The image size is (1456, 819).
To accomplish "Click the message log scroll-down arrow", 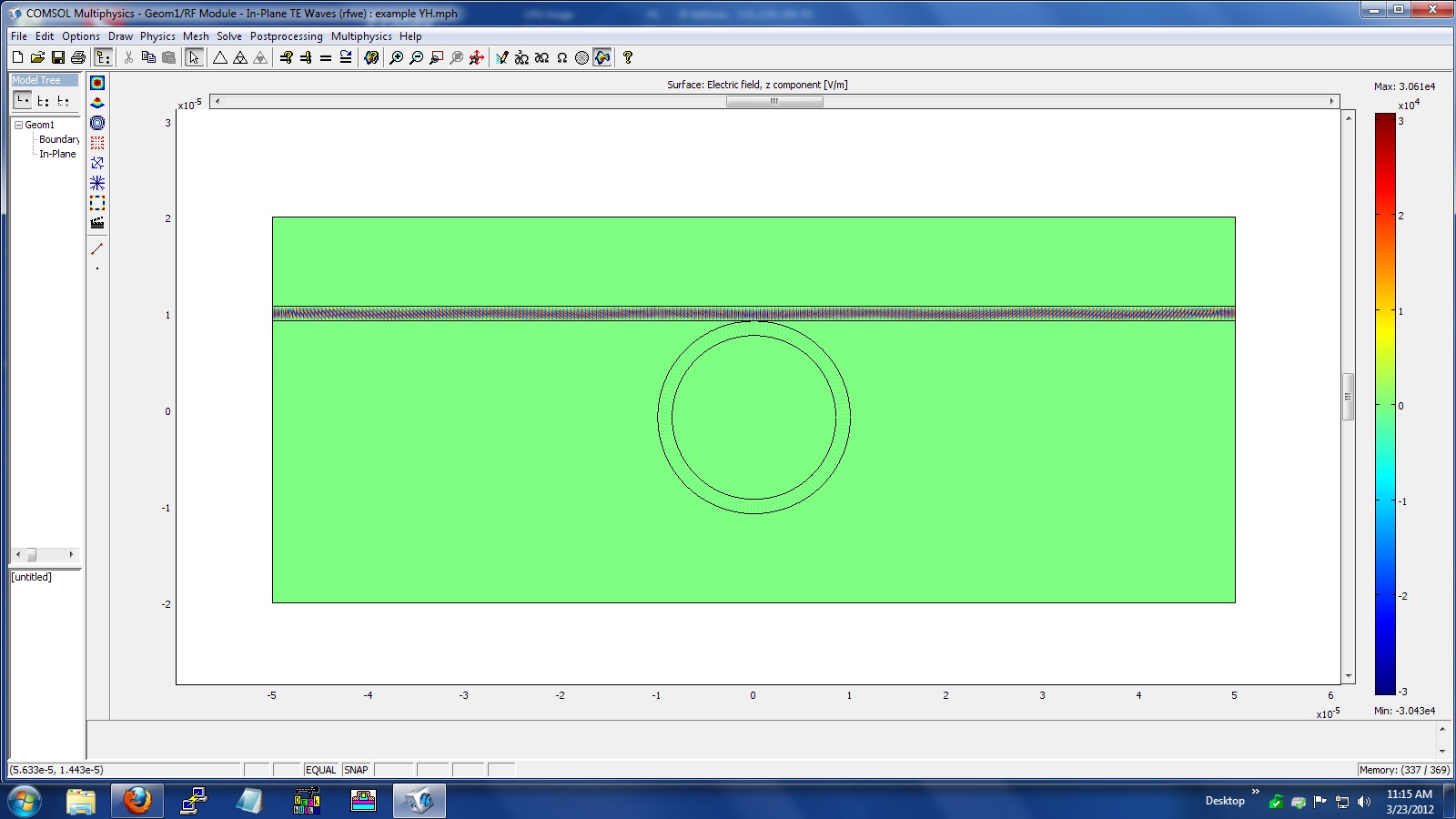I will (x=1442, y=751).
